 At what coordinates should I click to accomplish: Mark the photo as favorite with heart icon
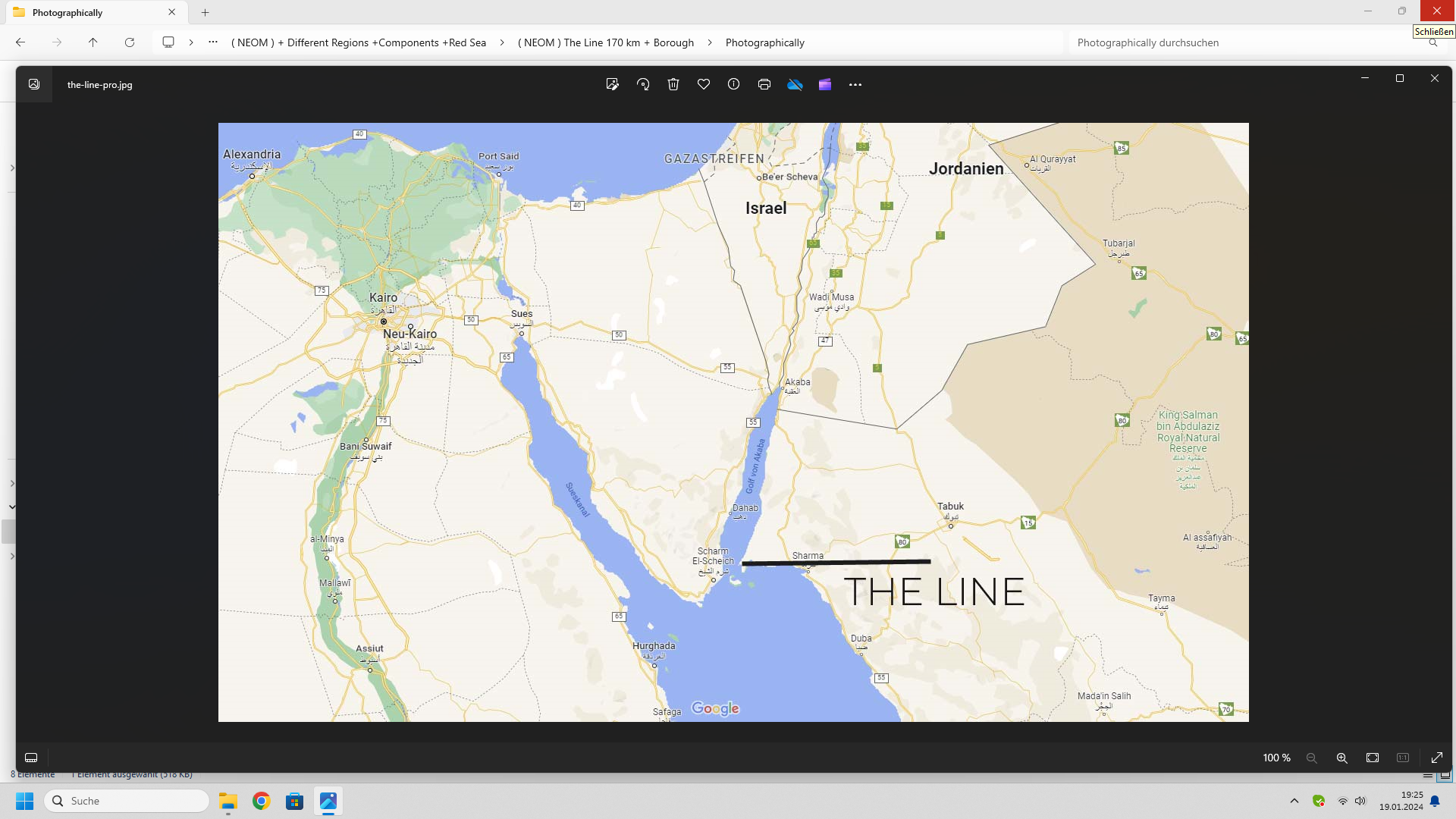[x=704, y=84]
